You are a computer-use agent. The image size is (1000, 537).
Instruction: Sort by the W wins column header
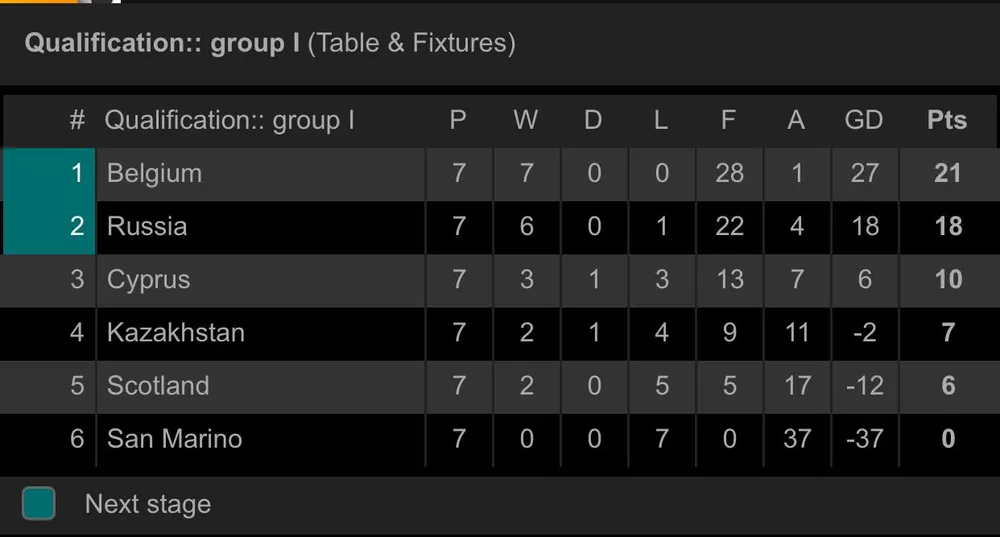pyautogui.click(x=525, y=121)
